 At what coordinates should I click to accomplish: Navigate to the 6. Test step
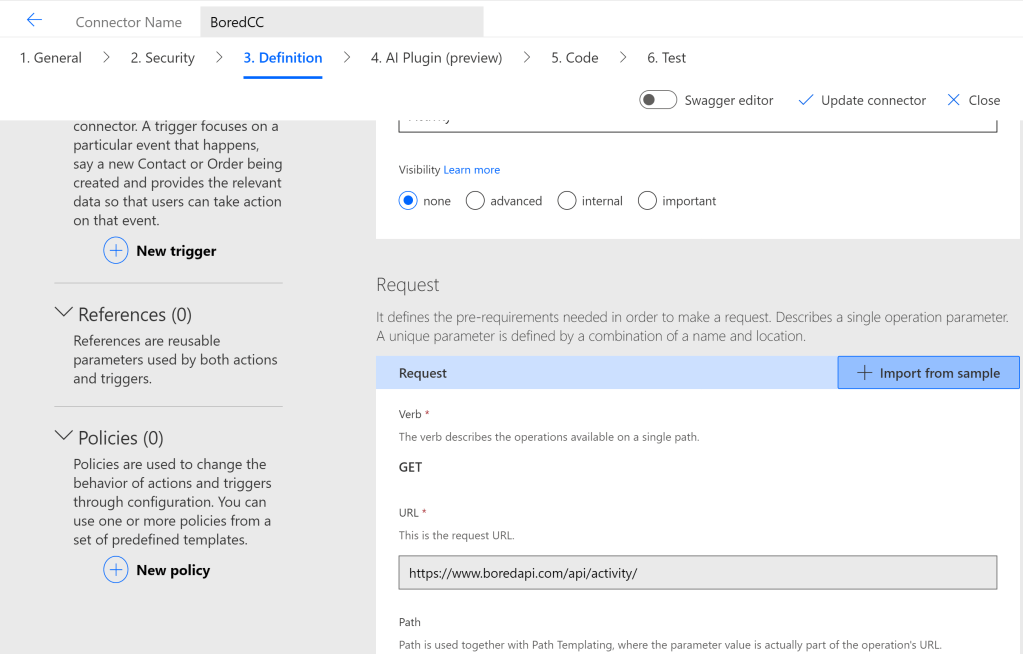(x=666, y=58)
